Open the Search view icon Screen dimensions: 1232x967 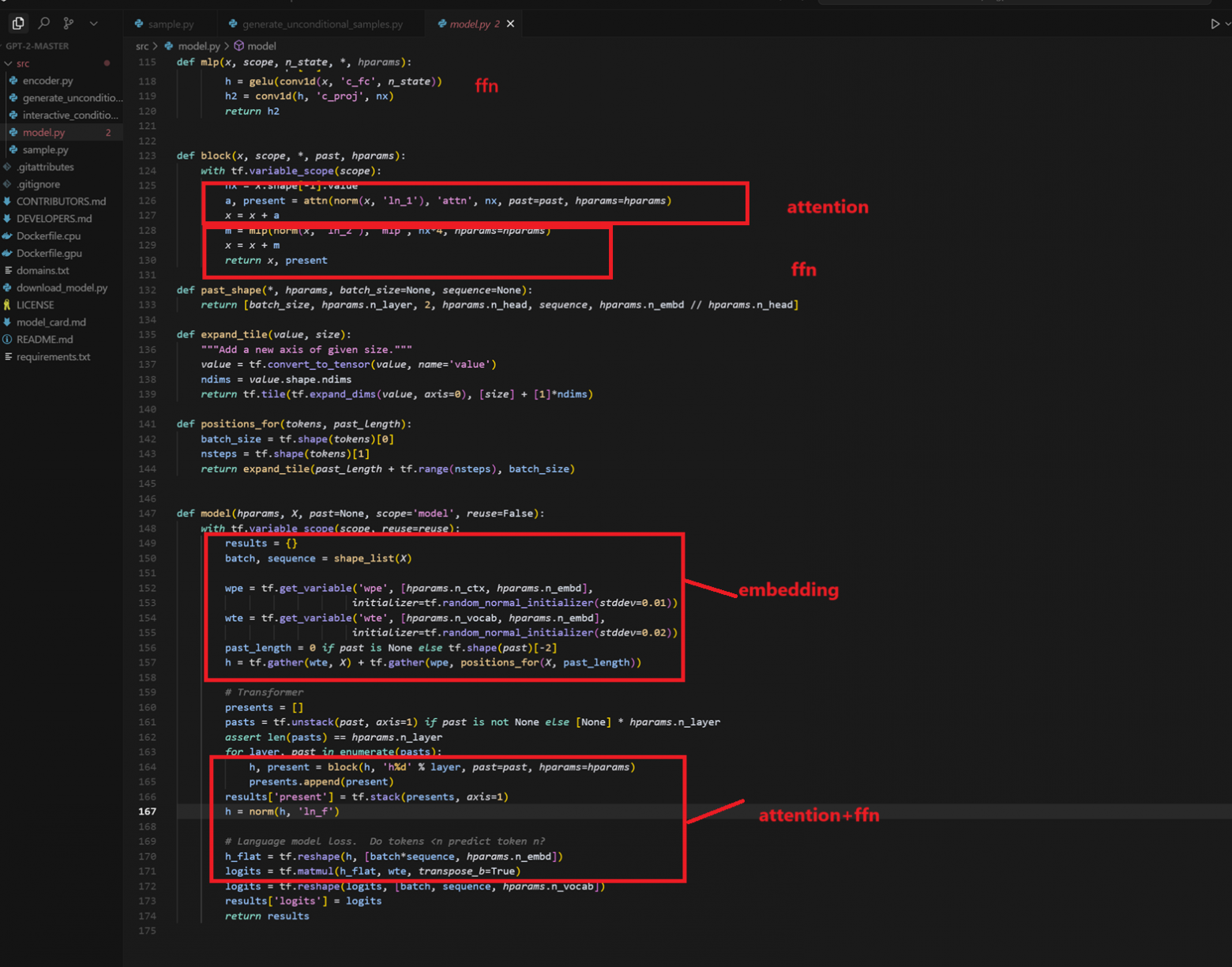44,24
